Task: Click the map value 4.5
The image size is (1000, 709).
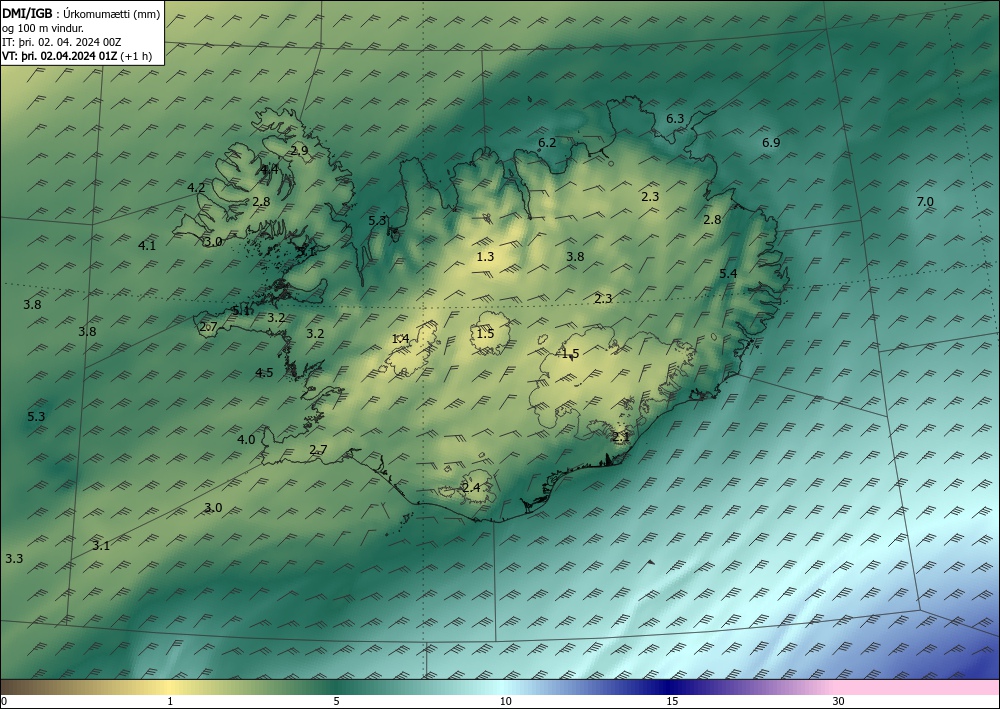Action: pos(264,373)
